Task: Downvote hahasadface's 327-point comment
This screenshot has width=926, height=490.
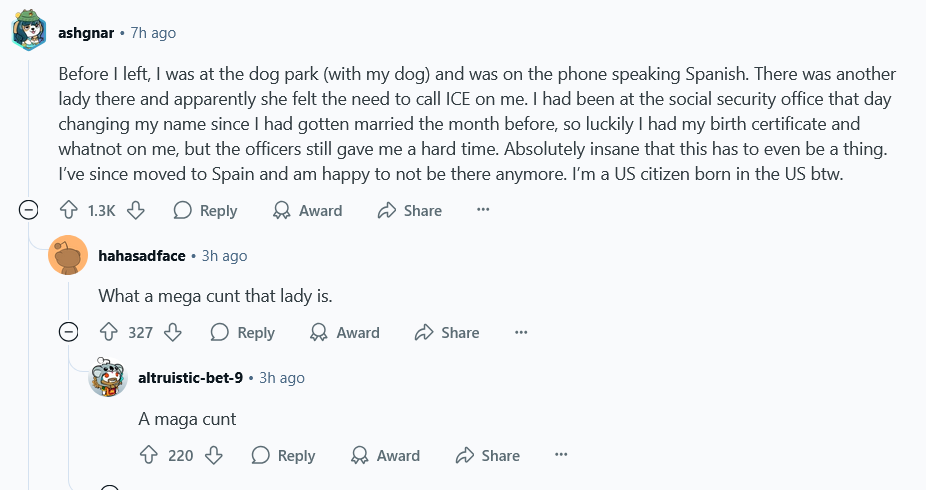Action: (172, 332)
